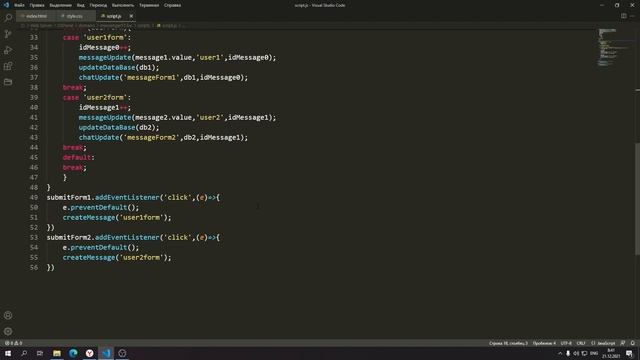
Task: Open the Extensions view
Action: pyautogui.click(x=8, y=66)
